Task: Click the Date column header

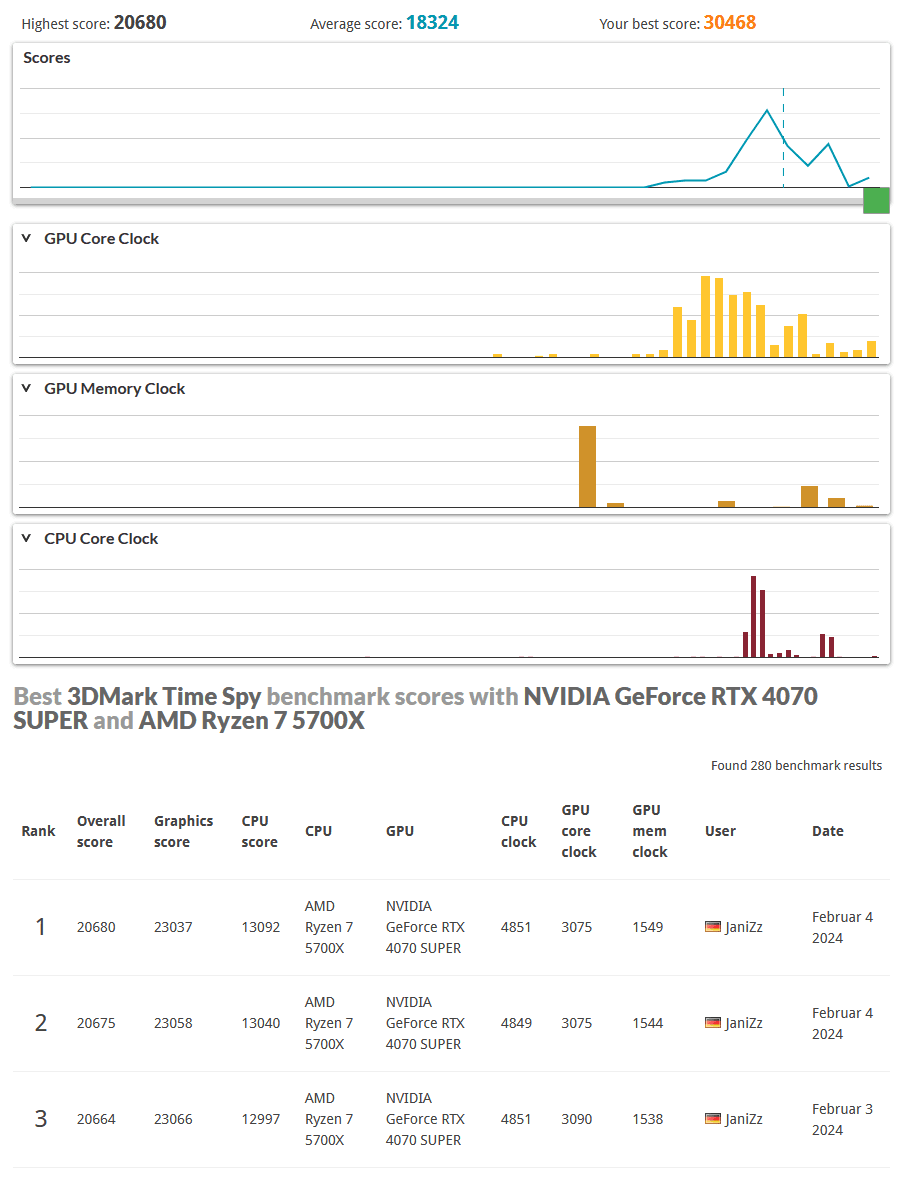Action: point(827,831)
